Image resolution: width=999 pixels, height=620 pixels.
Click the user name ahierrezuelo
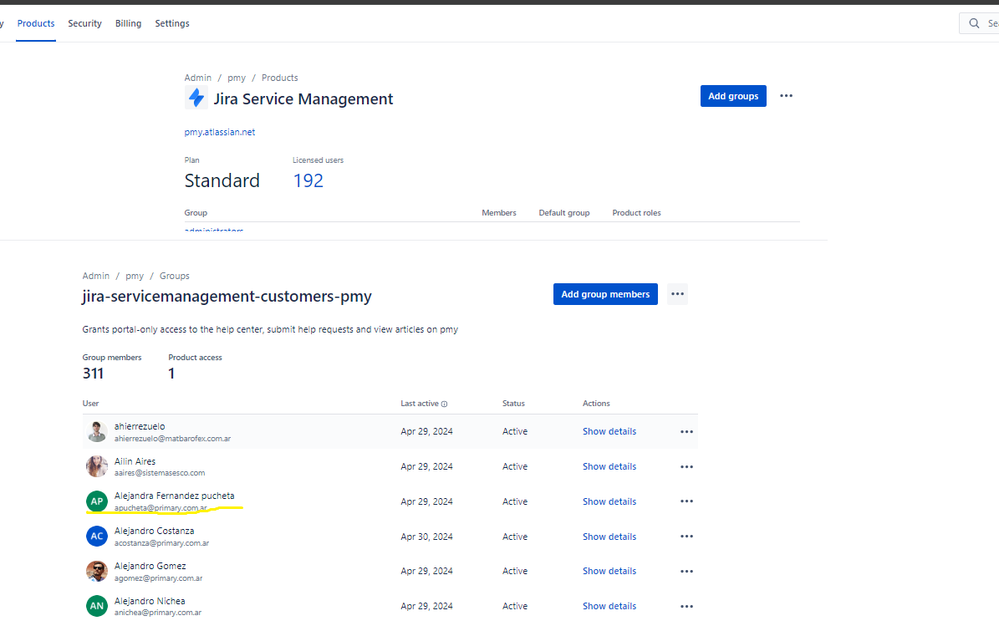[140, 426]
